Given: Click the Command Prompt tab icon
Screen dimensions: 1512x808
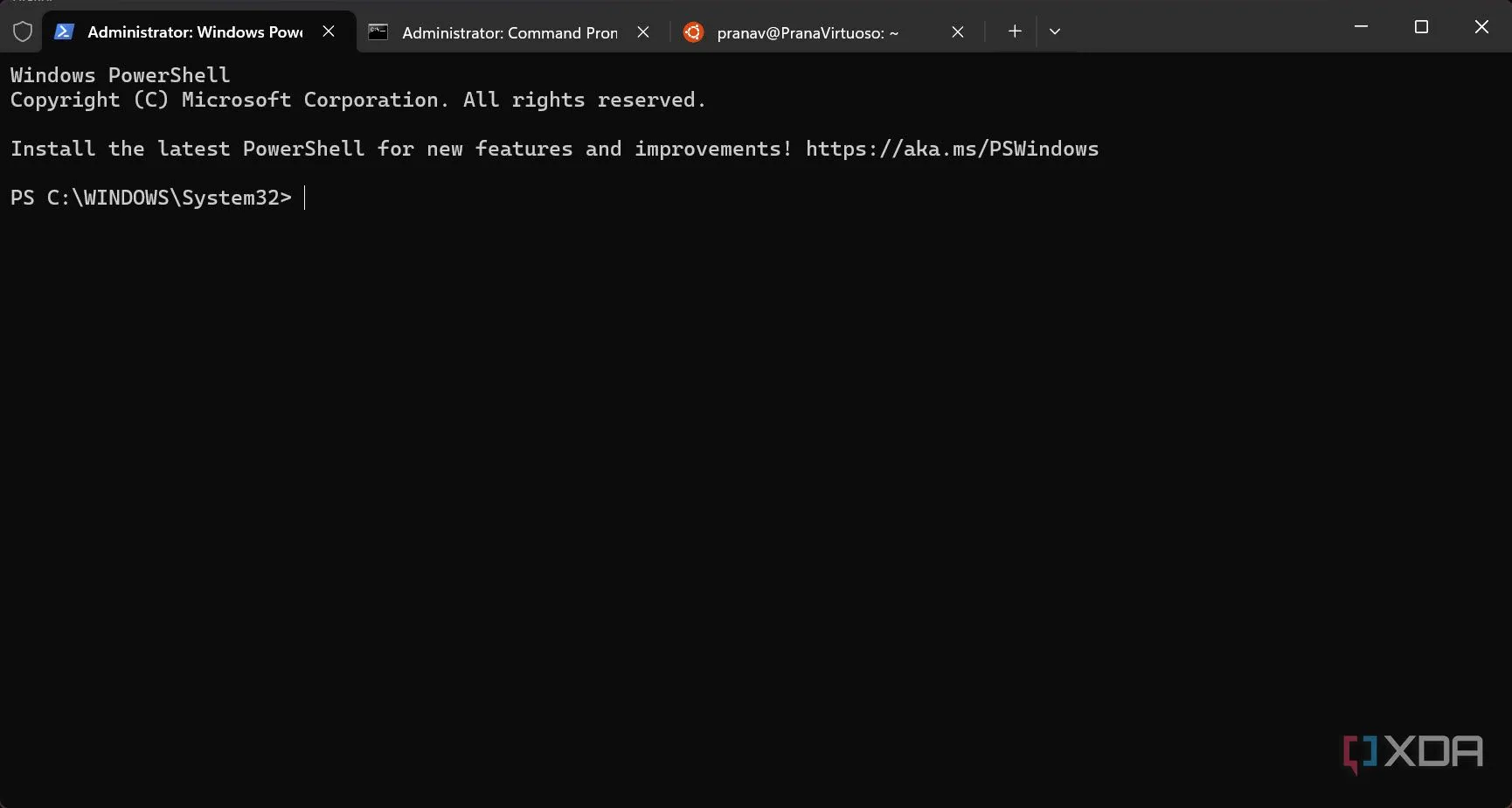Looking at the screenshot, I should coord(378,32).
